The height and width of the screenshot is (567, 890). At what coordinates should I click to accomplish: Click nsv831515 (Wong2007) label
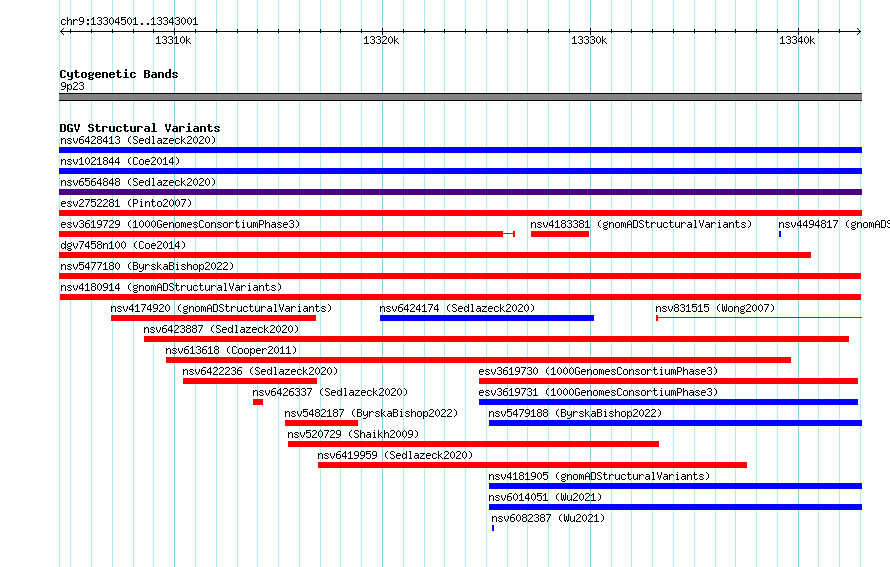(715, 308)
